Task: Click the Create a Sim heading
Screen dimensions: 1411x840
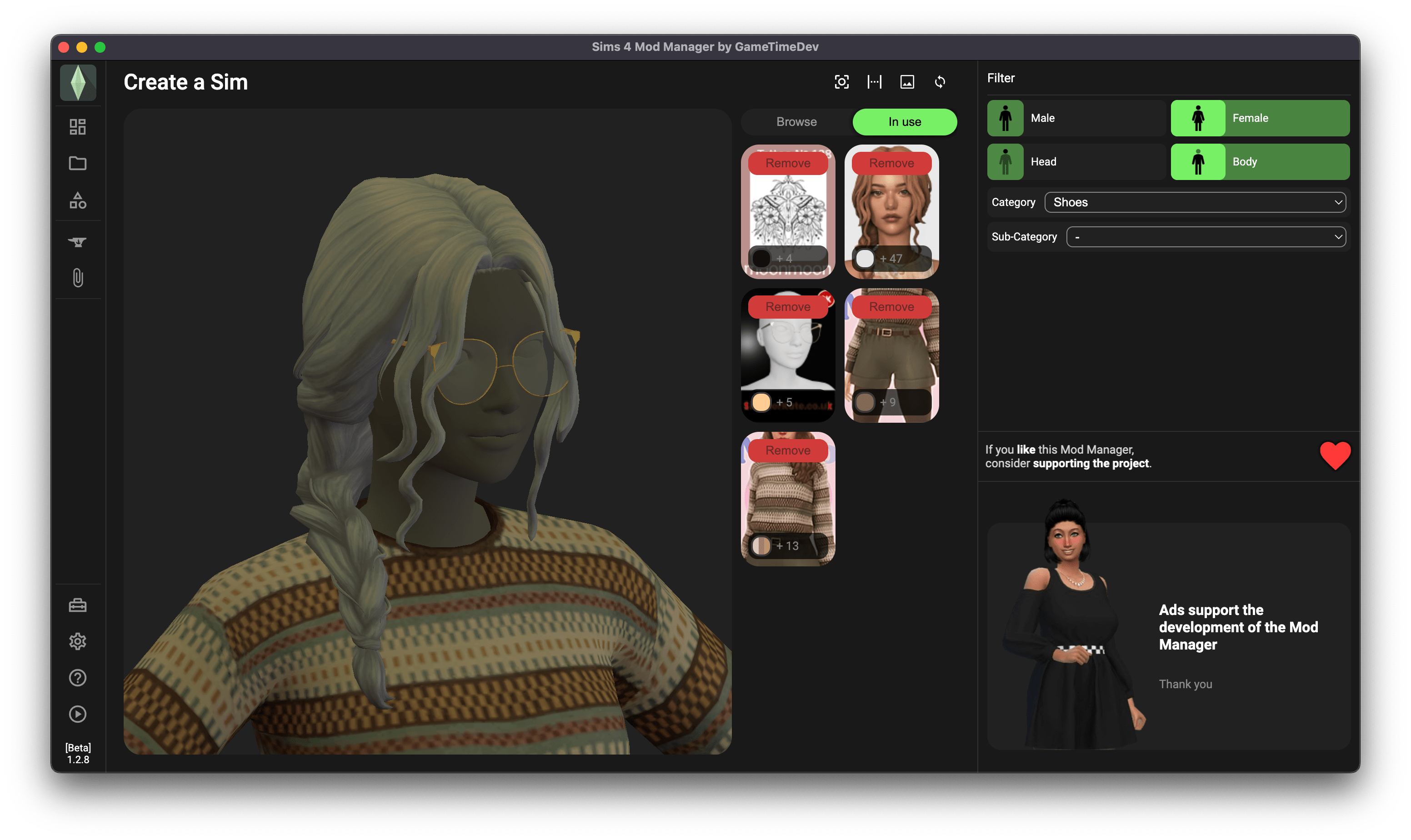Action: pos(185,82)
